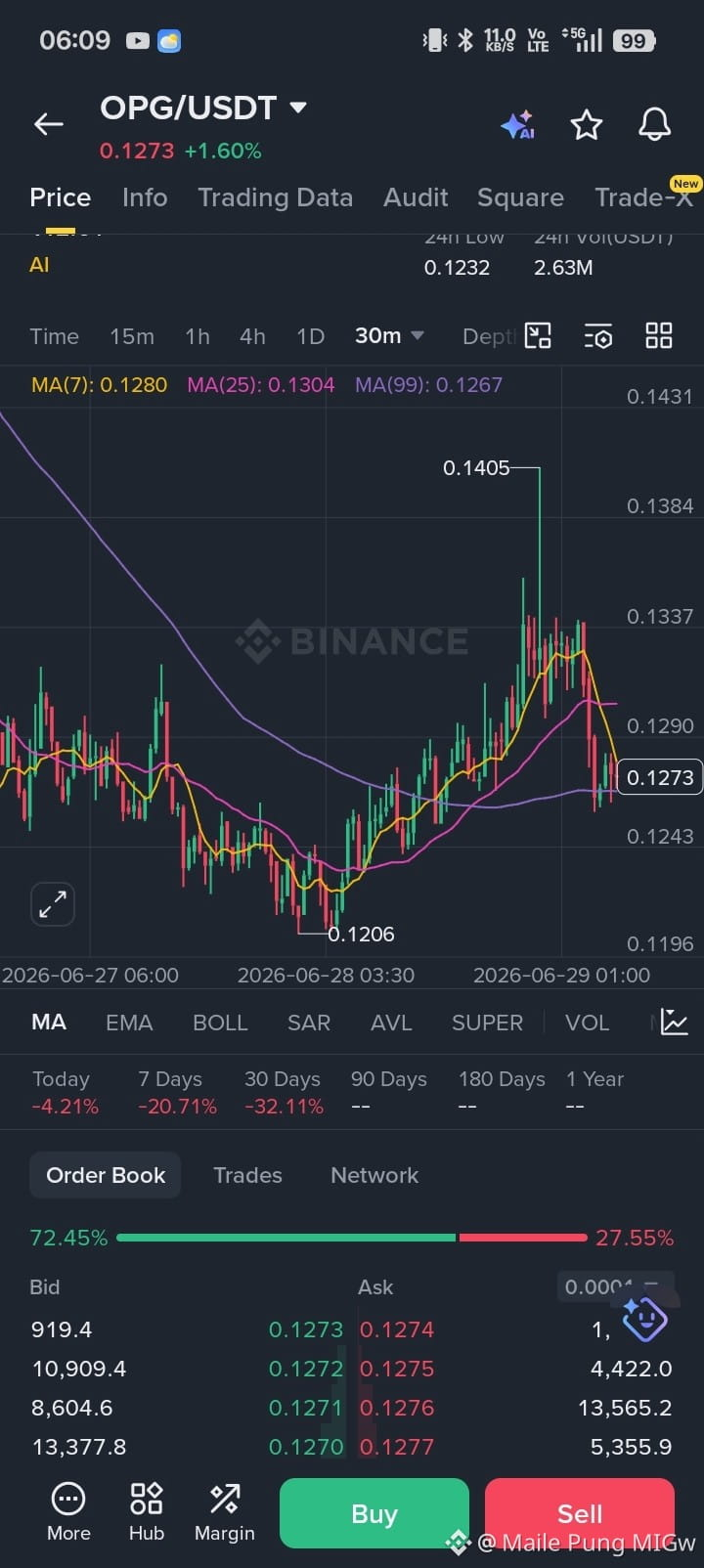Expand the OPG/USDT pair dropdown arrow
Viewport: 704px width, 1568px height.
click(299, 107)
